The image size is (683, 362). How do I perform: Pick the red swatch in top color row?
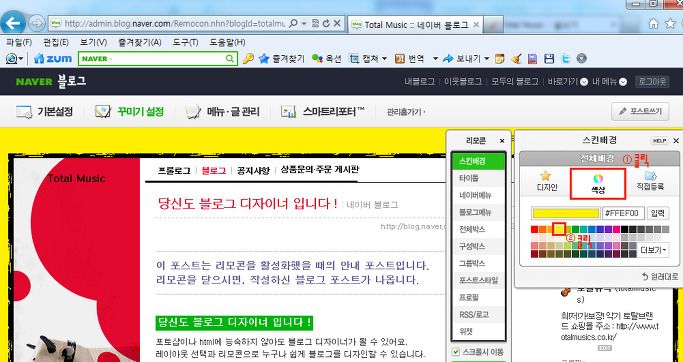[x=534, y=230]
